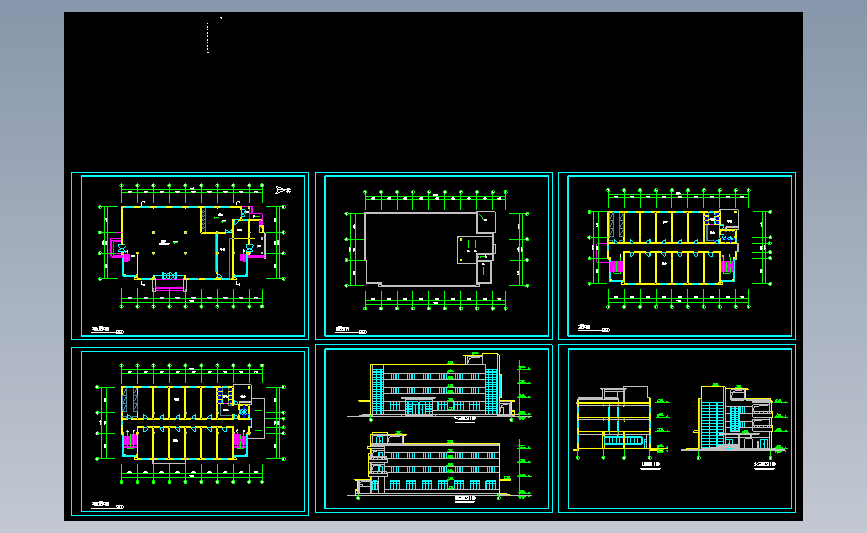Select the ground floor plan with open hall

click(x=190, y=256)
